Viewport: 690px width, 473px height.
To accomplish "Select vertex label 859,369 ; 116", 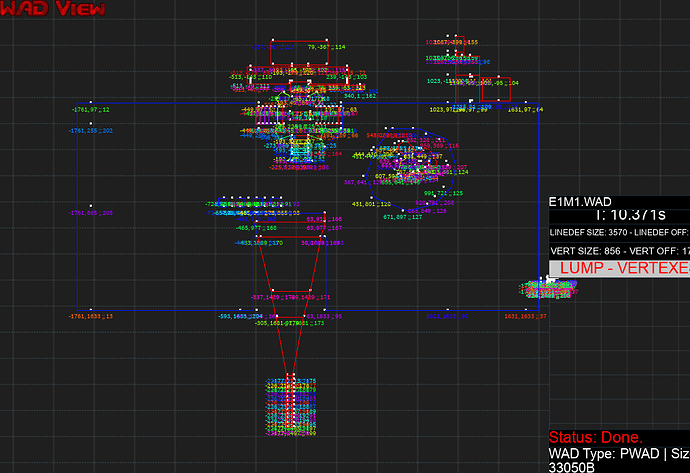I will pyautogui.click(x=440, y=146).
